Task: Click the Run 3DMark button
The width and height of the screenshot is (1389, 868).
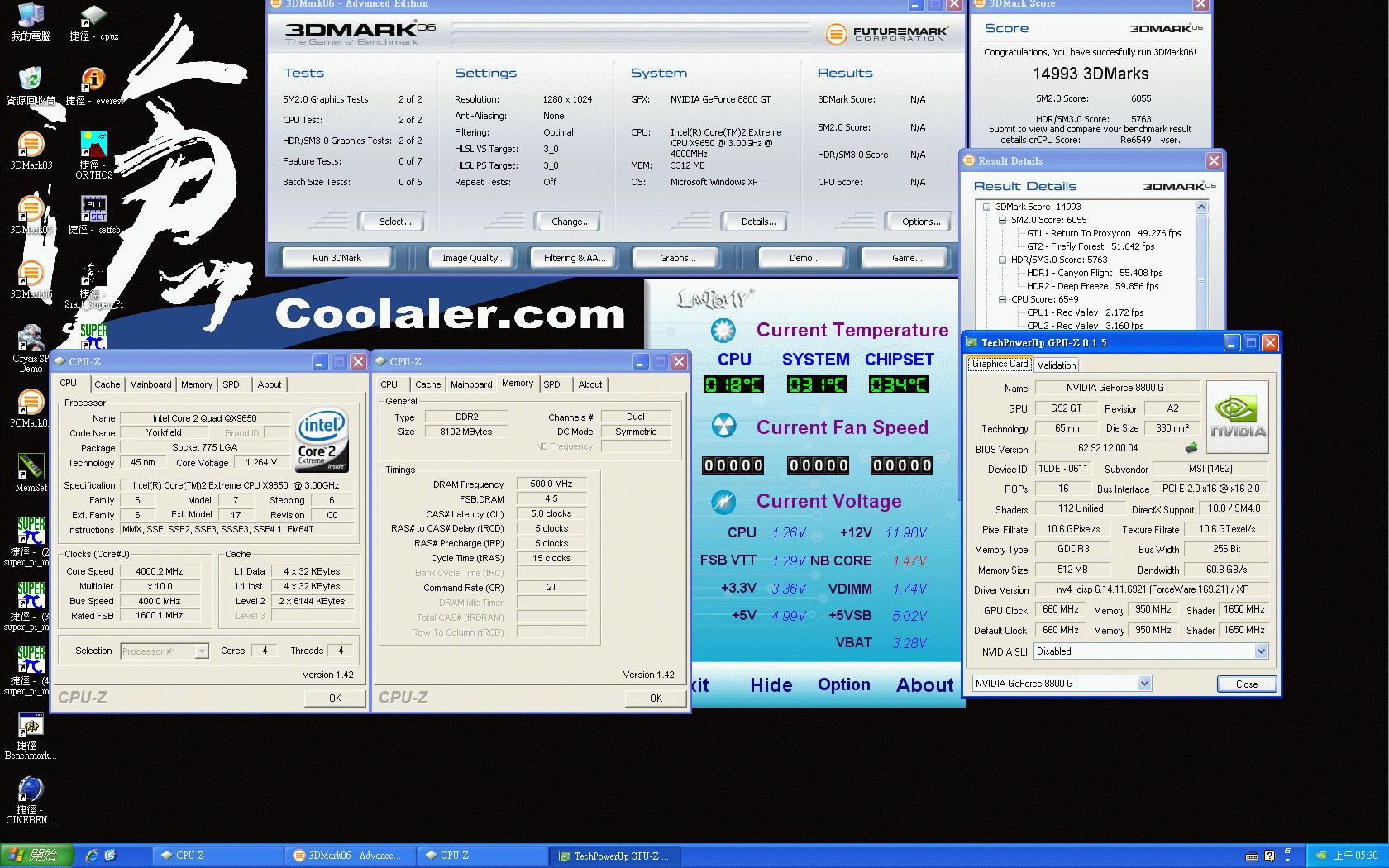Action: click(x=337, y=258)
